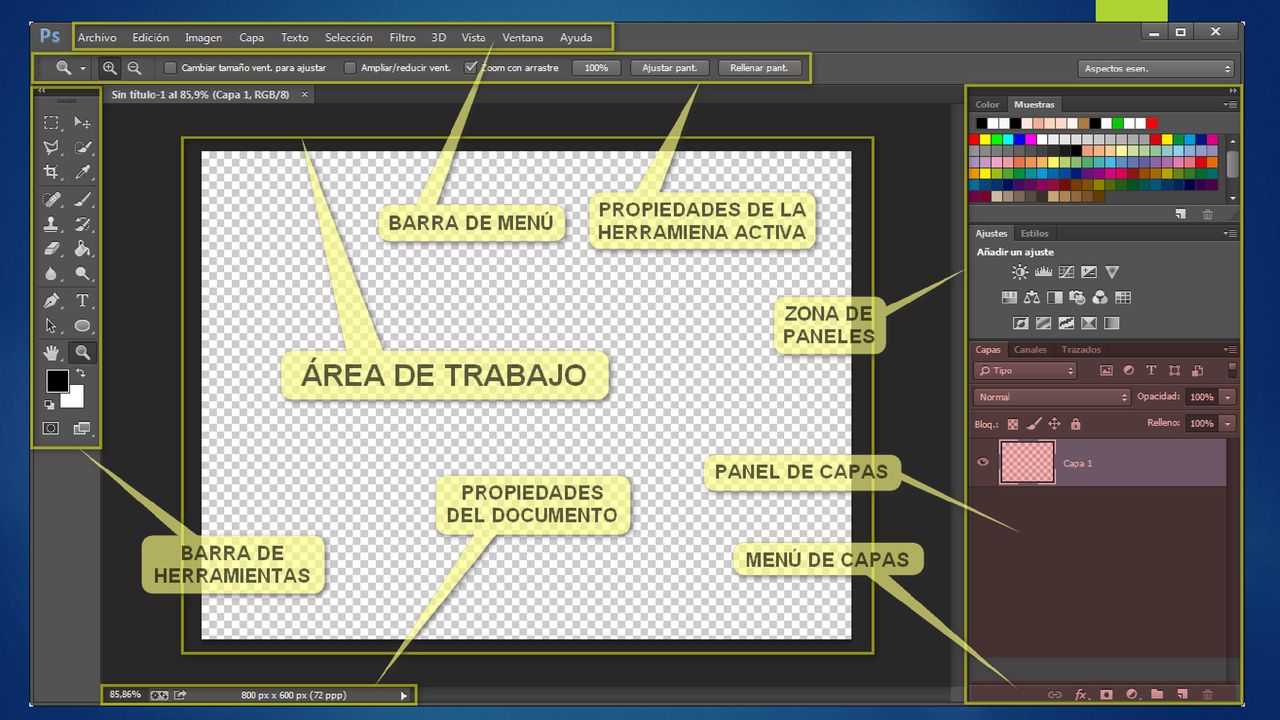Select the Eyedropper tool
Viewport: 1280px width, 720px height.
(83, 173)
